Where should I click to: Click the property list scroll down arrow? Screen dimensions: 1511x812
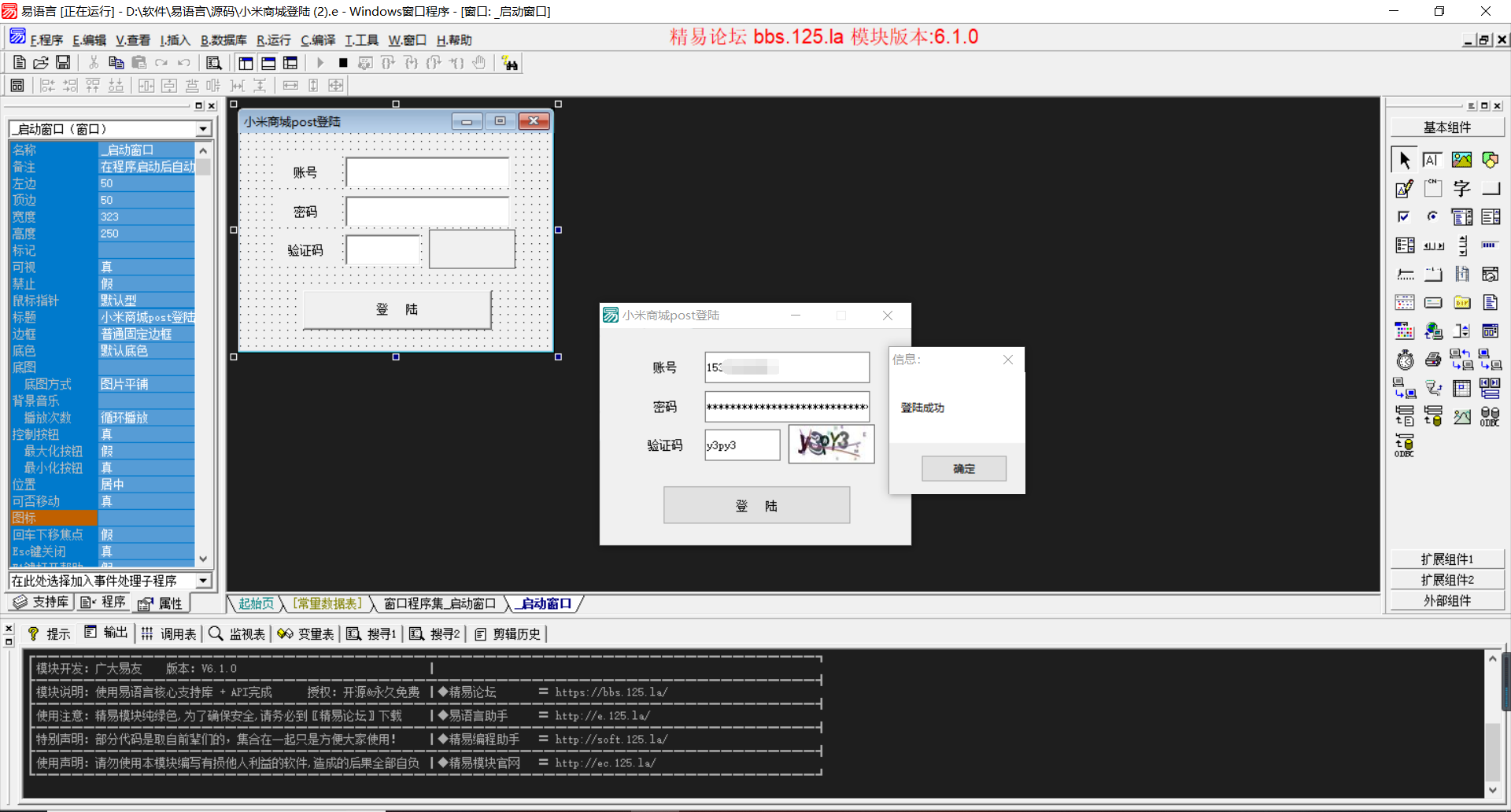coord(203,559)
